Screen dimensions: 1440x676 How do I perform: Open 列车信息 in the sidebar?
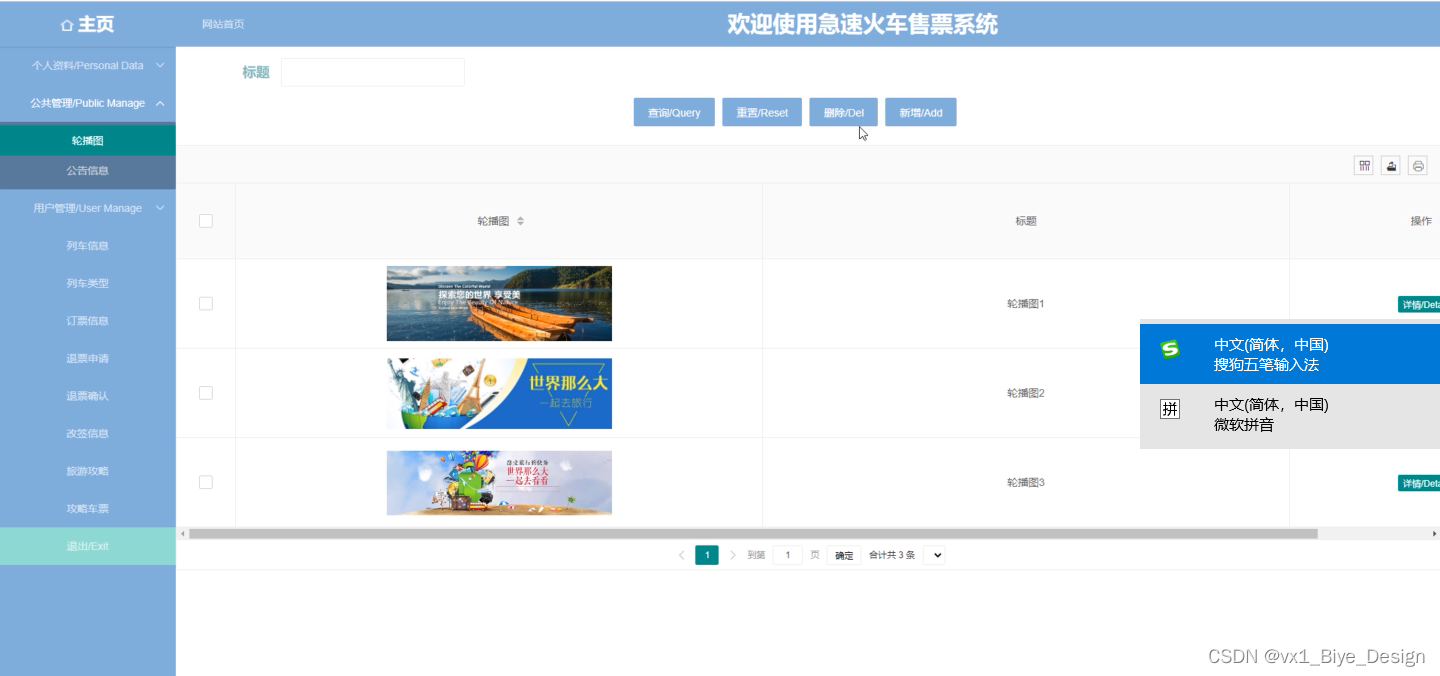pyautogui.click(x=88, y=246)
